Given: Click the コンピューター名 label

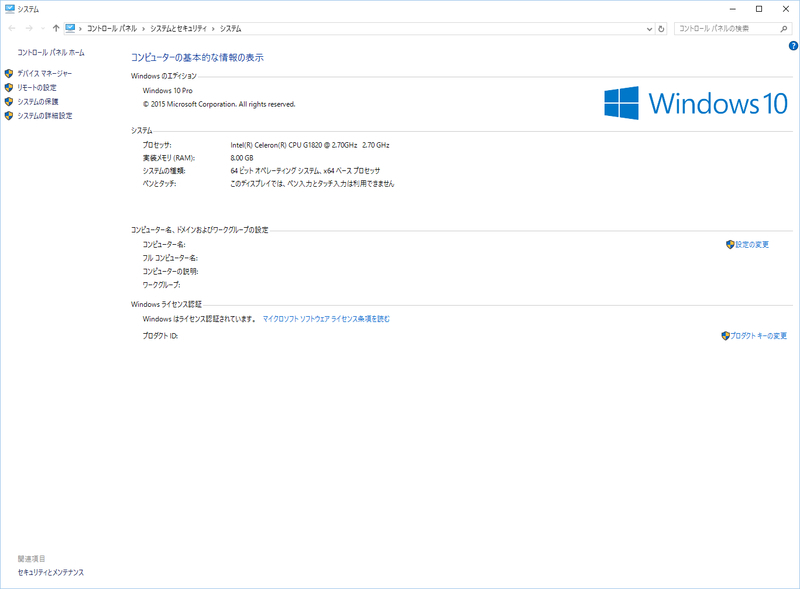Looking at the screenshot, I should [164, 244].
